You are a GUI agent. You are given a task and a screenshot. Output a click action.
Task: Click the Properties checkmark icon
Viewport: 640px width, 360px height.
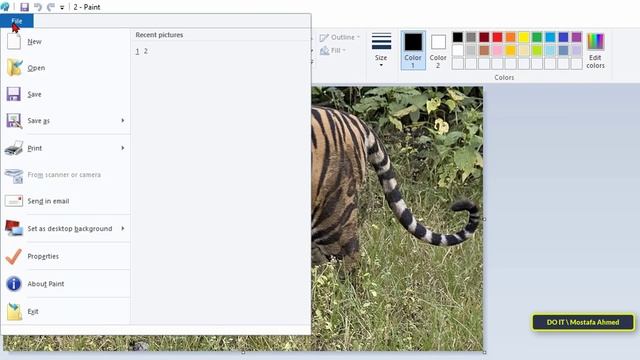point(13,256)
